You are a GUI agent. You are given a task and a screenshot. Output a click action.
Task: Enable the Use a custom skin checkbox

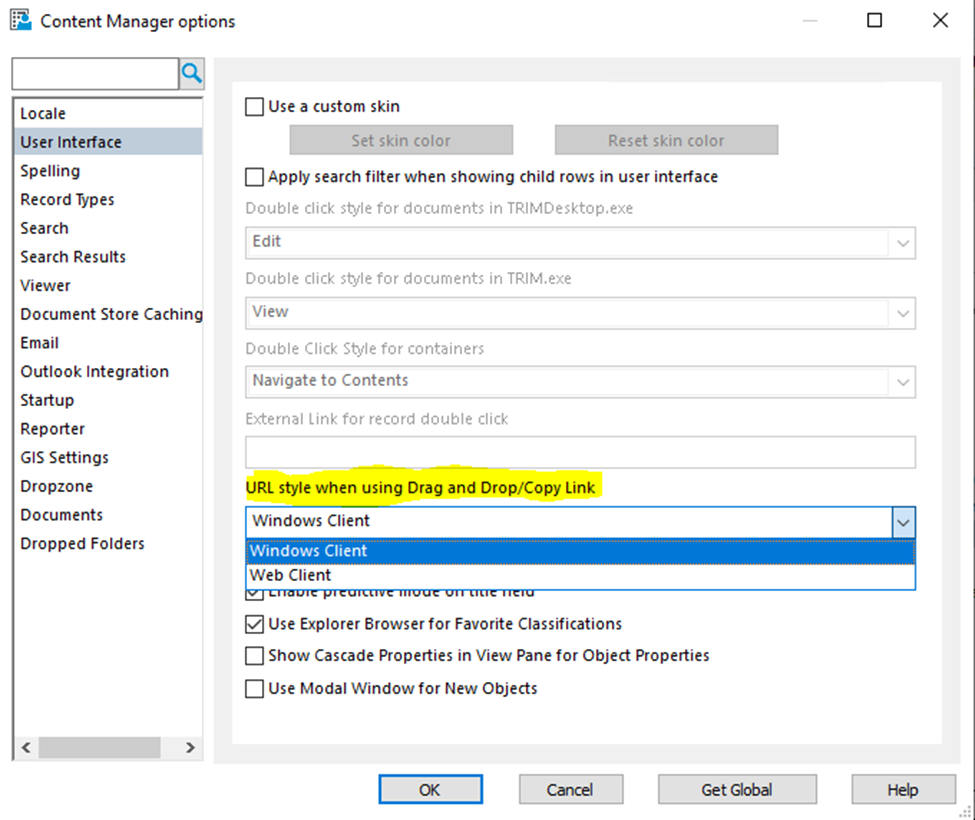click(253, 106)
